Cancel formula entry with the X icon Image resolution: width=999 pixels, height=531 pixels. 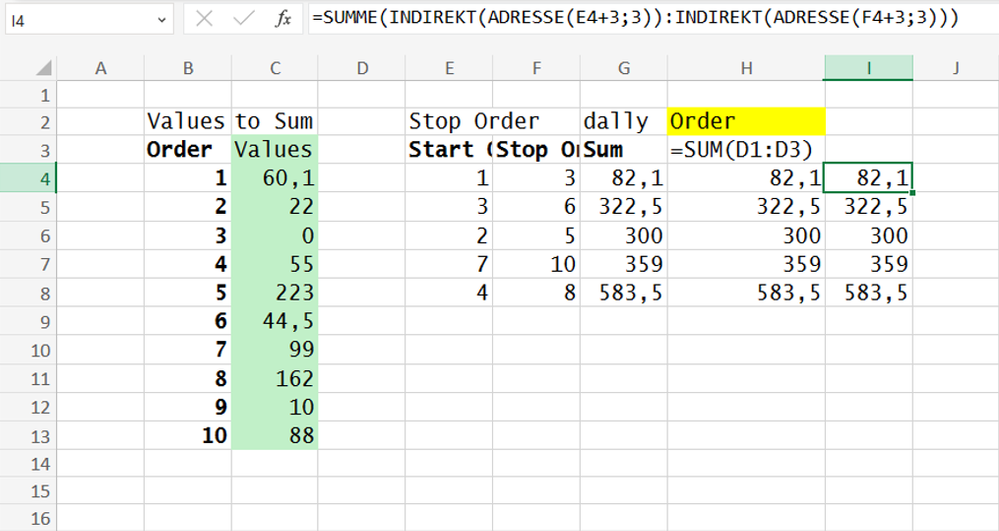204,19
